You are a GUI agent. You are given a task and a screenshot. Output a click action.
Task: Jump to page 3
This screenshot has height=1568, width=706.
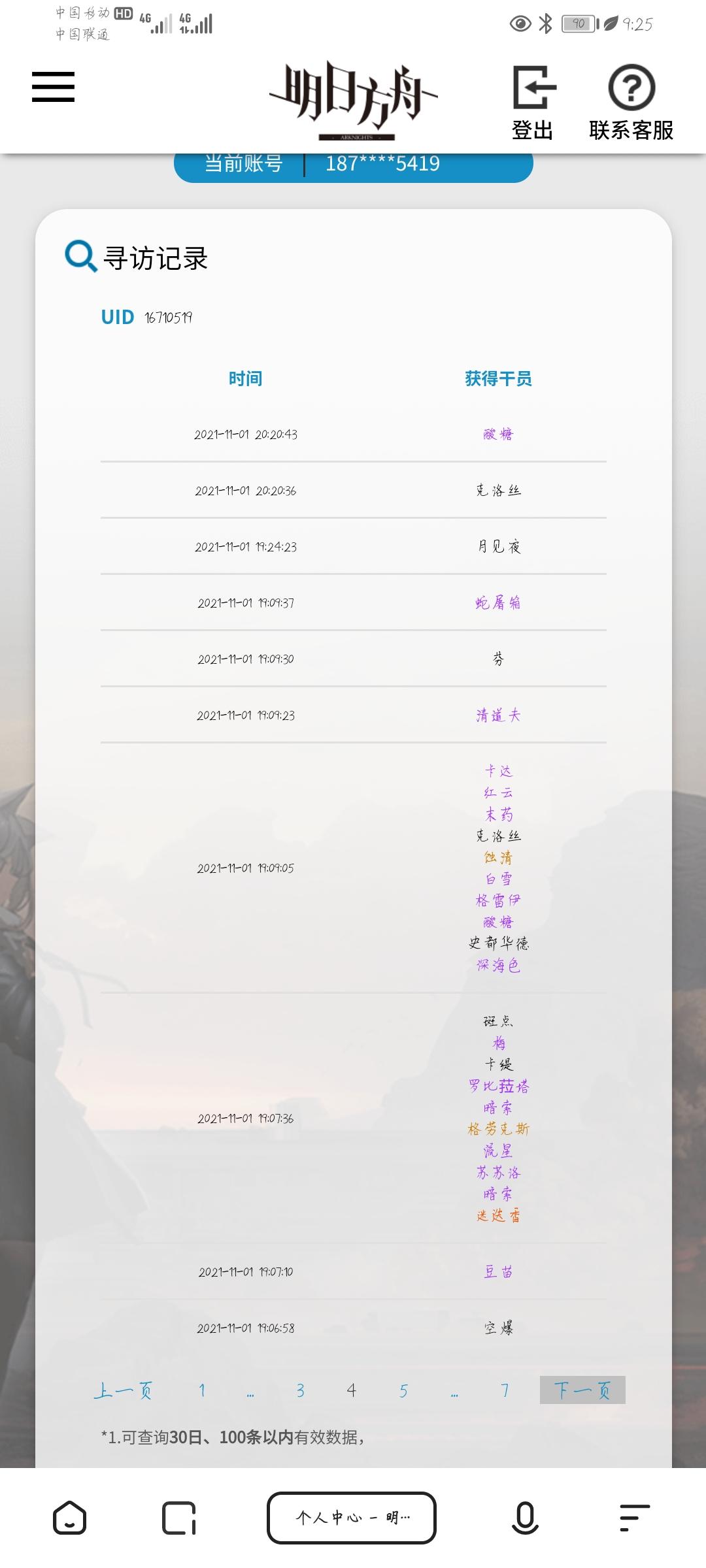[x=300, y=1390]
